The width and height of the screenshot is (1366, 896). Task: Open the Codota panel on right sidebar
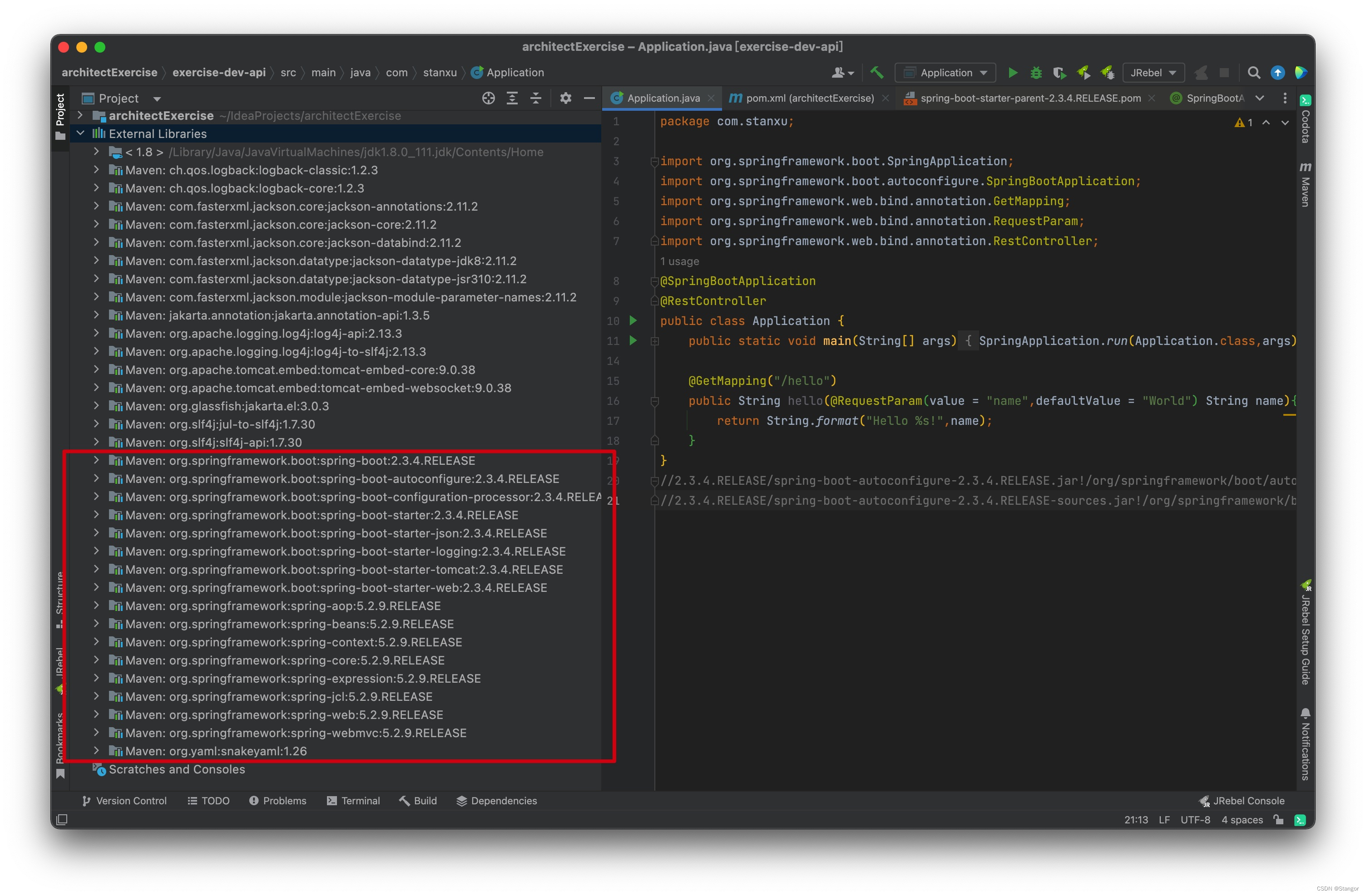(1305, 119)
